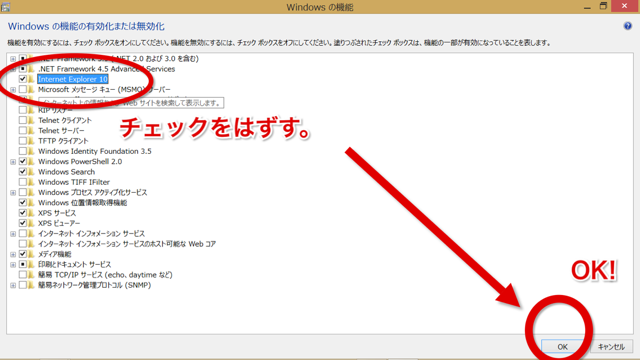640x360 pixels.
Task: Click the folder icon beside Windows Search
Action: [x=31, y=172]
